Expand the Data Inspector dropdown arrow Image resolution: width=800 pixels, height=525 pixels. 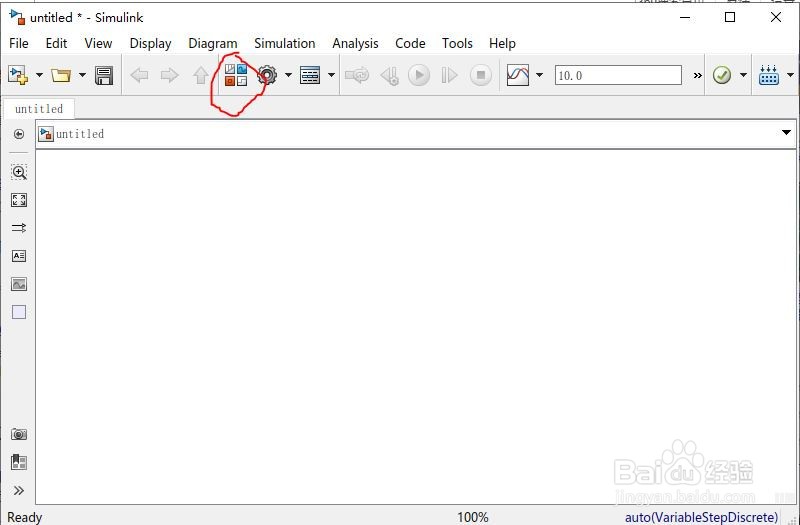(x=539, y=75)
